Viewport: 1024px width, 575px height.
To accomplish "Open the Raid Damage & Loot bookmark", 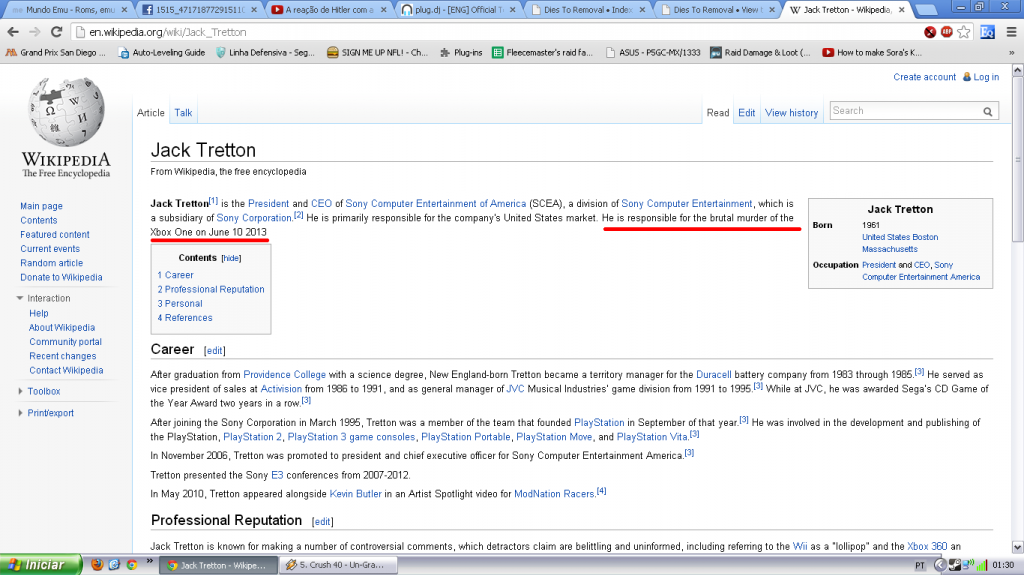I will coord(761,52).
